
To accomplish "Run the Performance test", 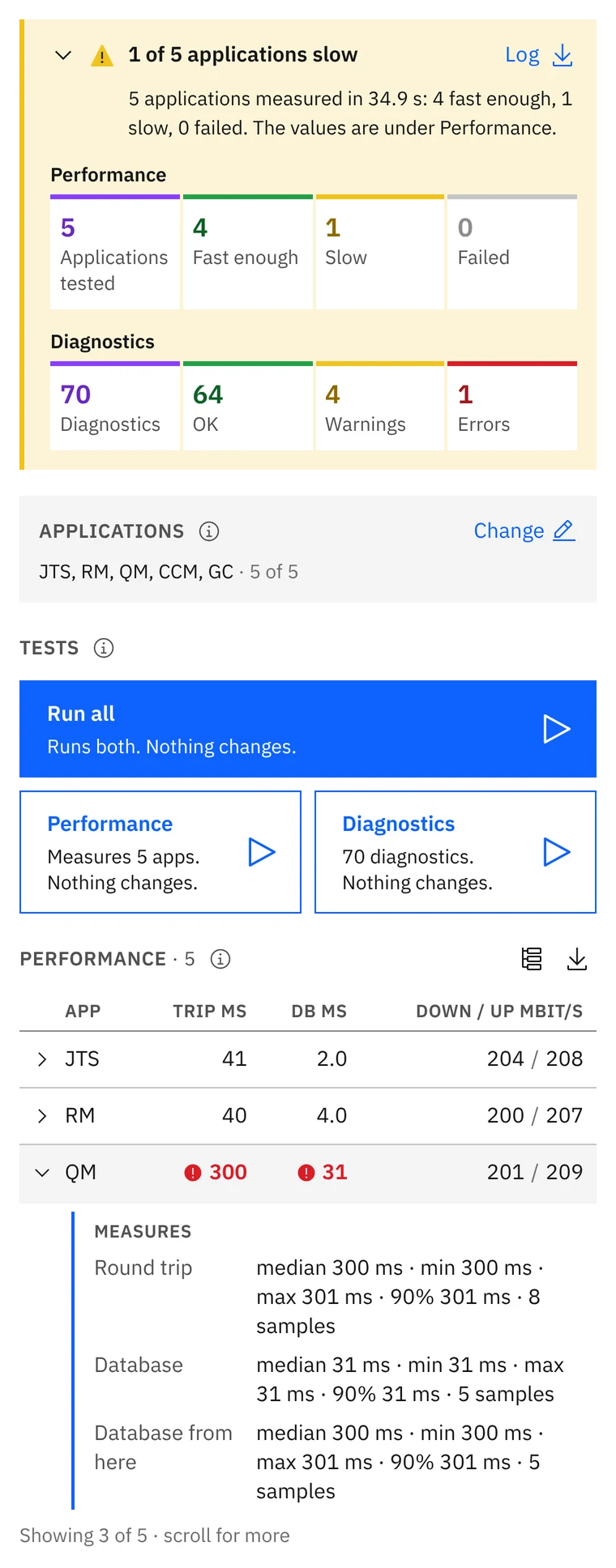I will [160, 852].
